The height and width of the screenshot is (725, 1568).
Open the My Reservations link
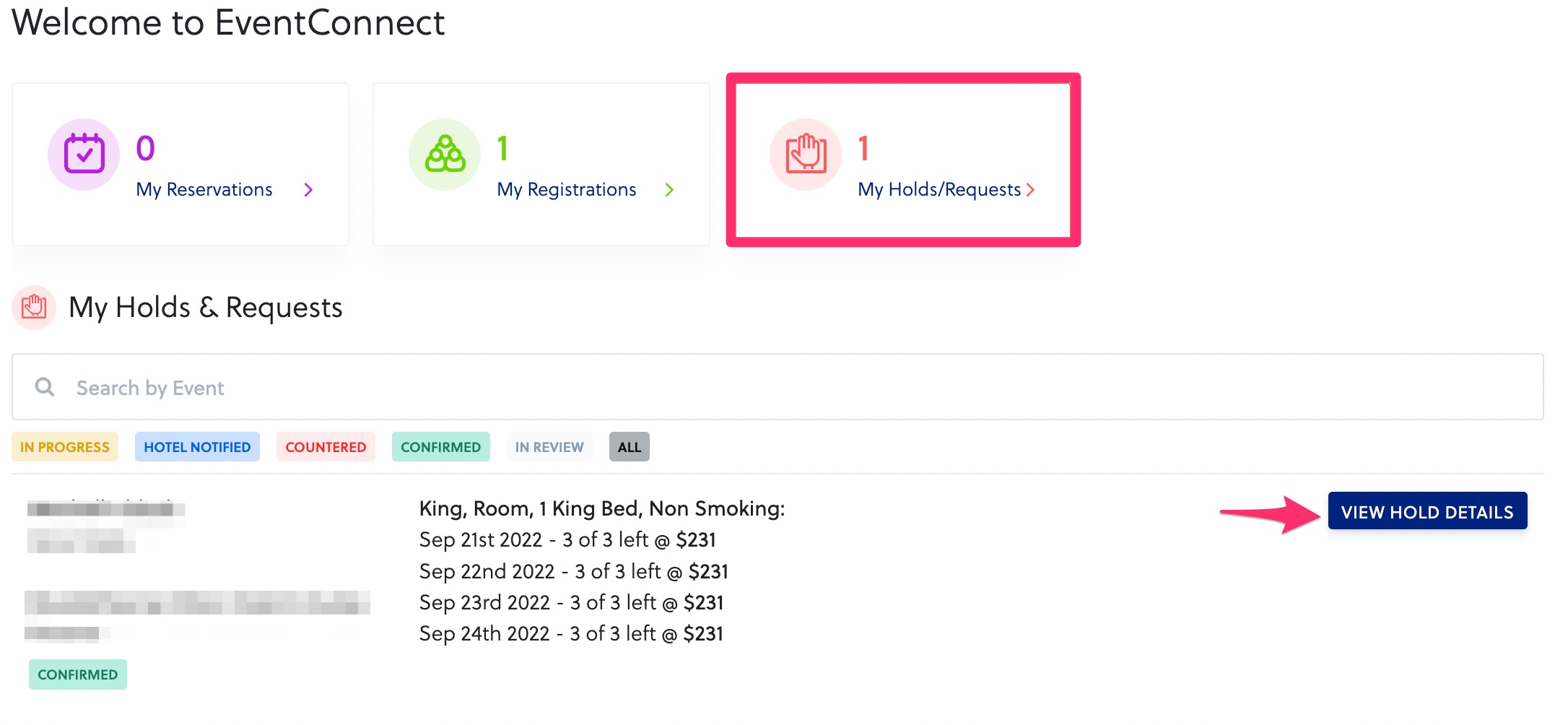point(204,190)
